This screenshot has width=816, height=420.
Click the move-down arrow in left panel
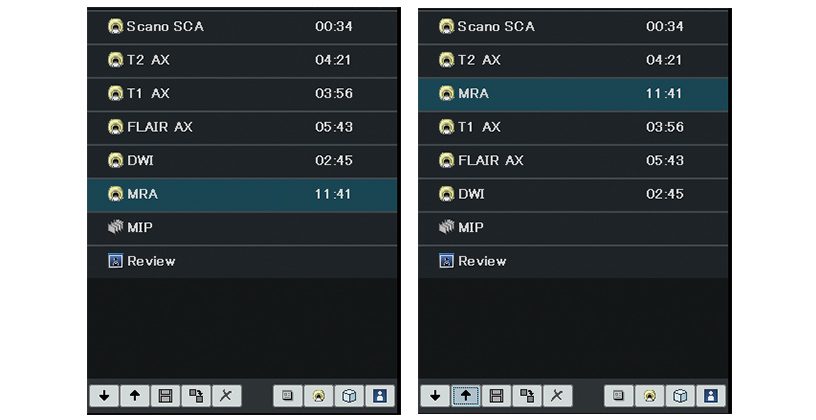(105, 396)
